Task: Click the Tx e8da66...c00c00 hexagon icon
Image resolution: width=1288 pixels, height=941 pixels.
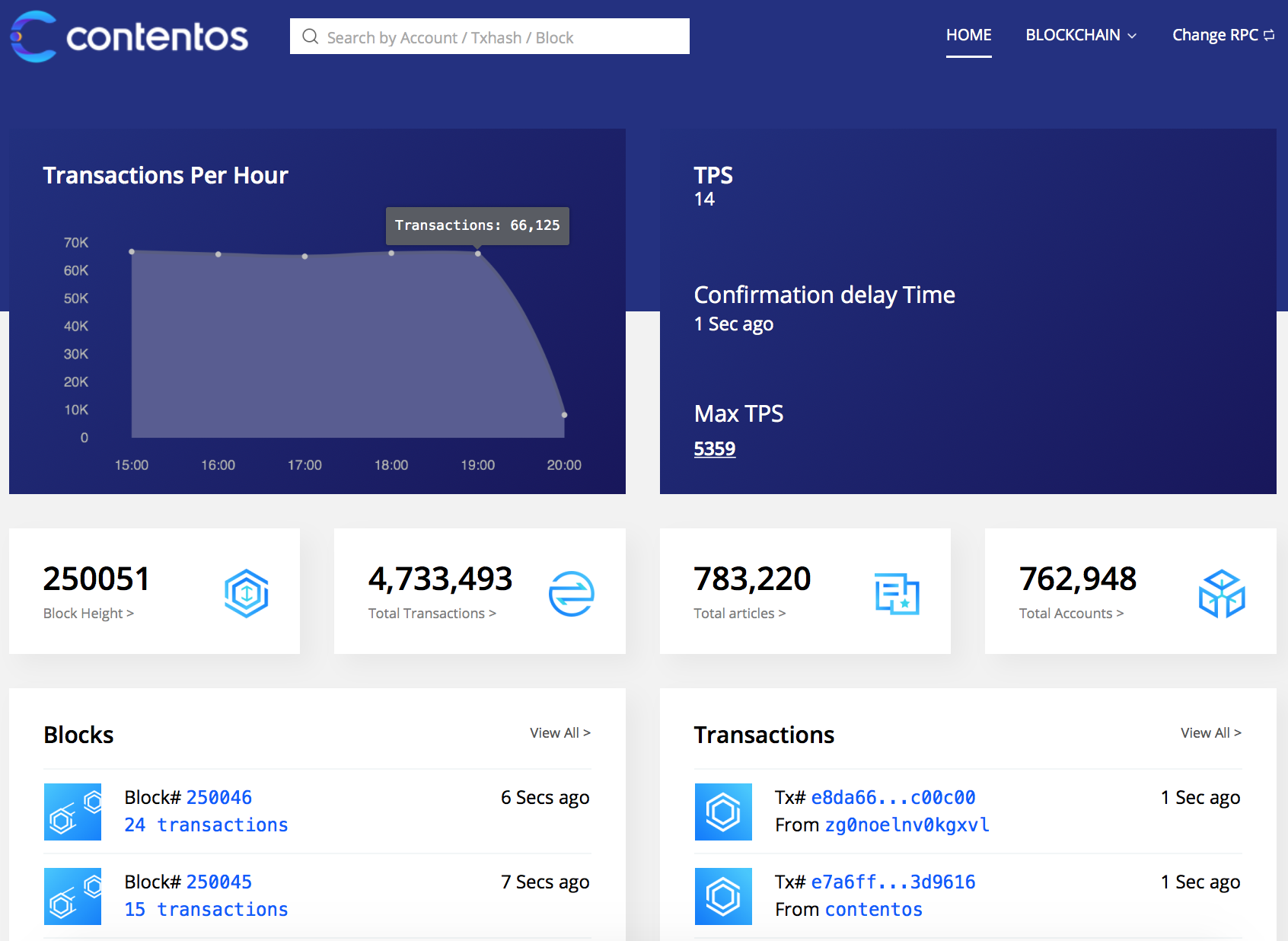Action: 723,812
